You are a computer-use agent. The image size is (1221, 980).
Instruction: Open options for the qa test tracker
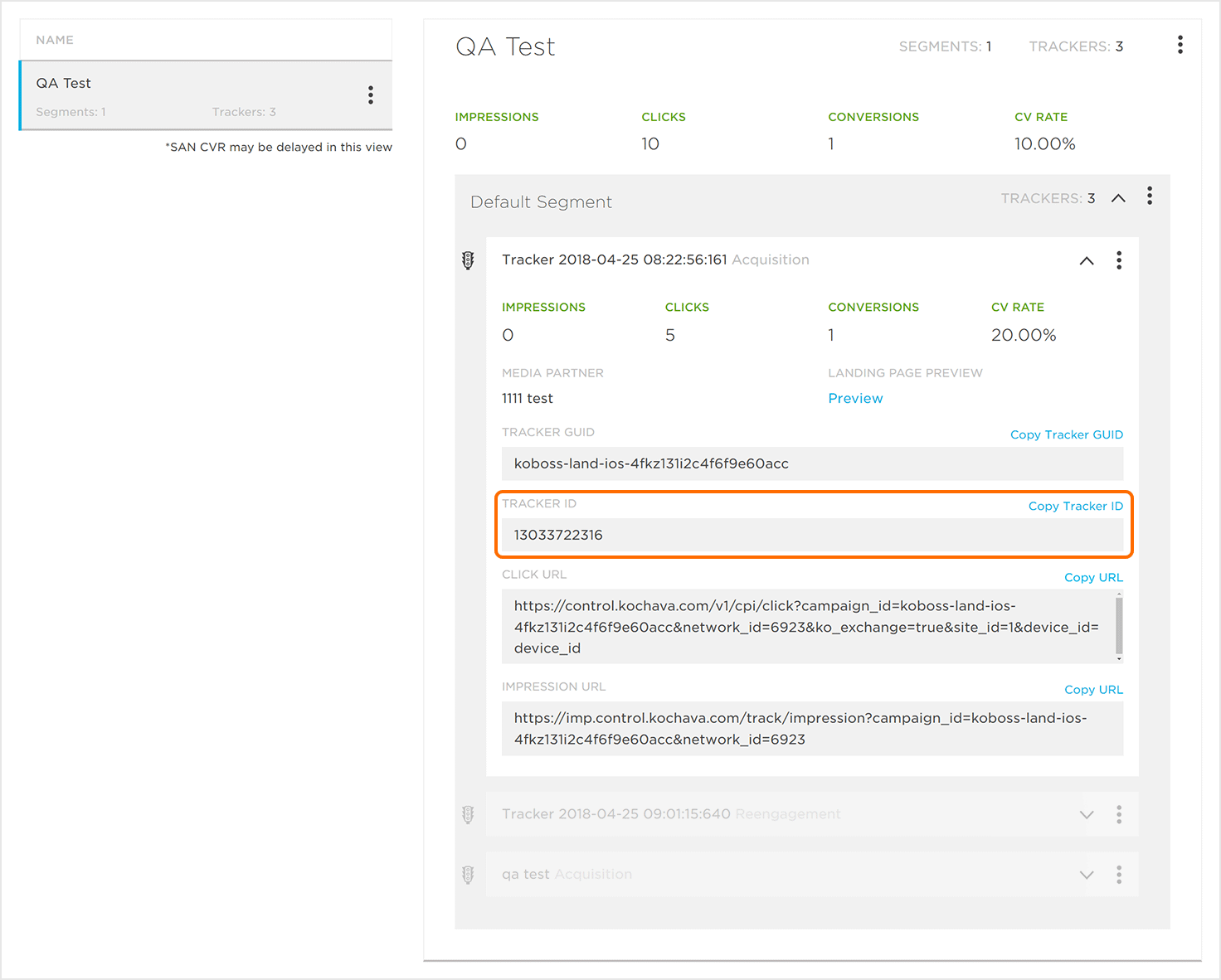click(x=1118, y=875)
